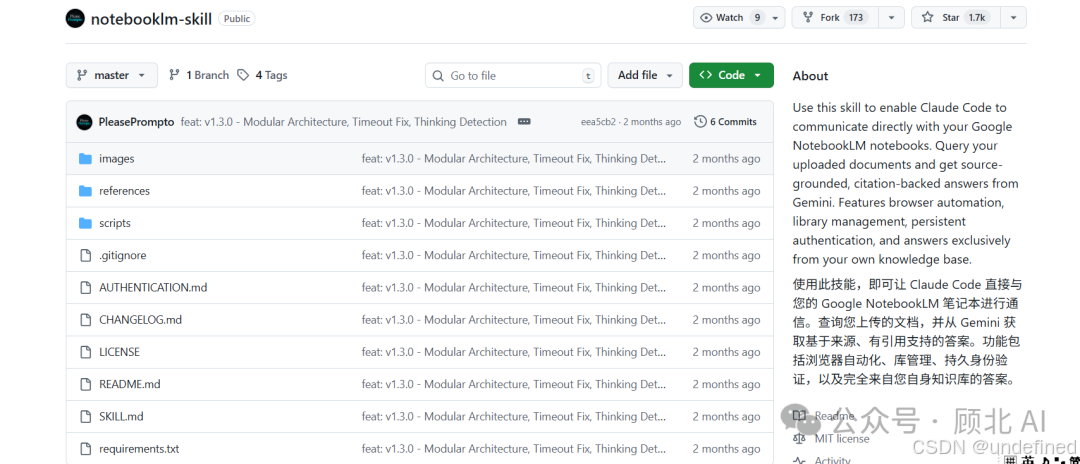The width and height of the screenshot is (1080, 464).
Task: Open commit hash eea5cb2
Action: click(x=599, y=122)
